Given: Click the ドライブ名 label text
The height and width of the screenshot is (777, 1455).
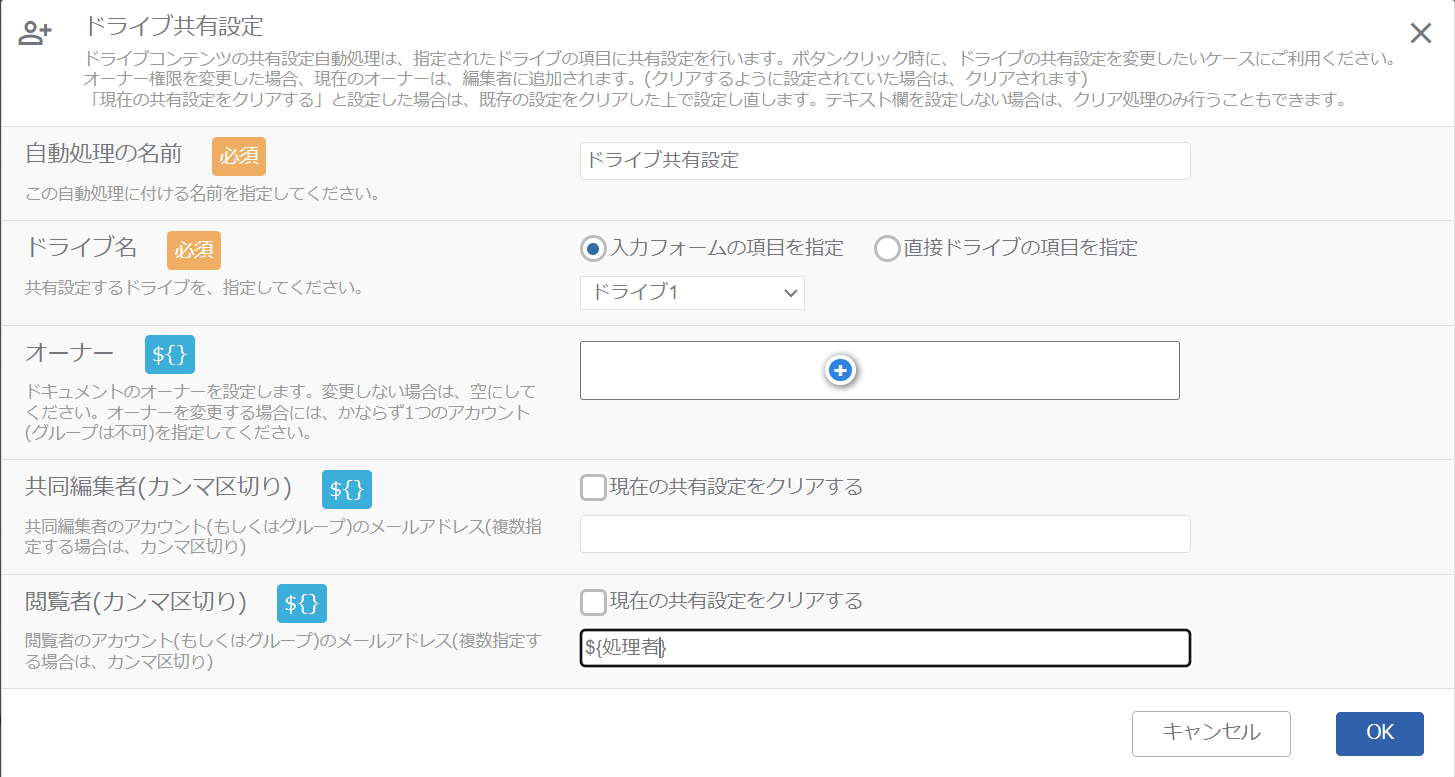Looking at the screenshot, I should point(81,248).
